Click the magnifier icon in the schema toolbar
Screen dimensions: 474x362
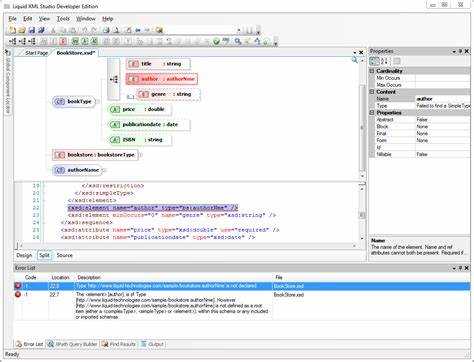[237, 42]
